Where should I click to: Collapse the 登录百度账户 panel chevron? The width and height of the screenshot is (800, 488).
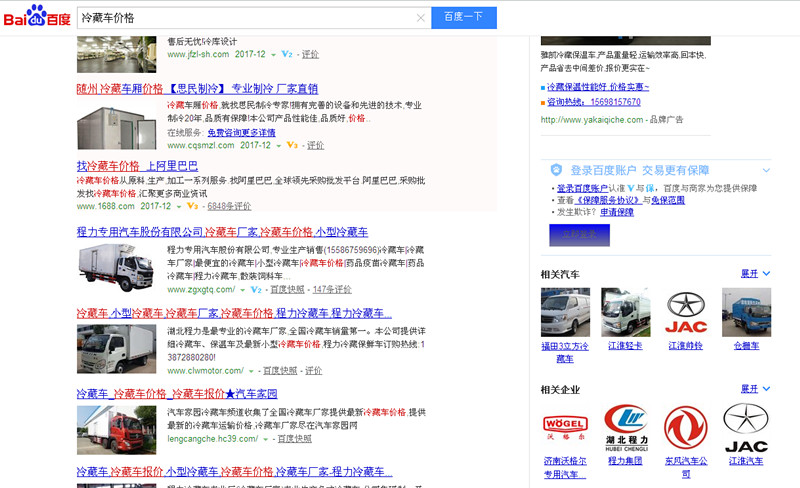(765, 170)
